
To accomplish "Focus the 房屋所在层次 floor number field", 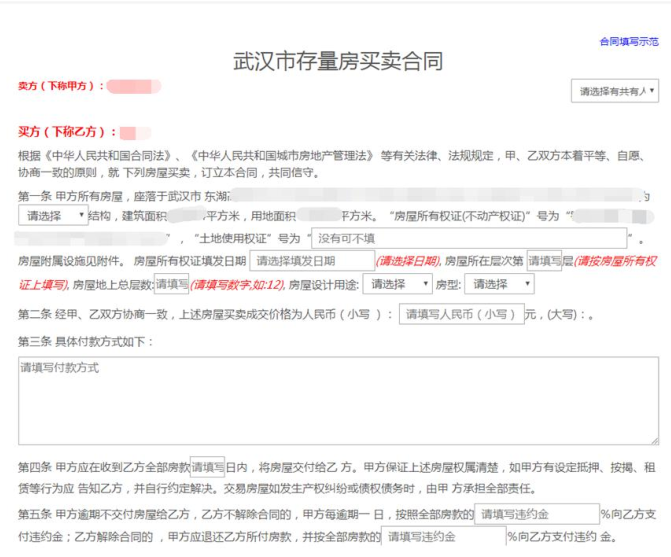I will coord(544,261).
